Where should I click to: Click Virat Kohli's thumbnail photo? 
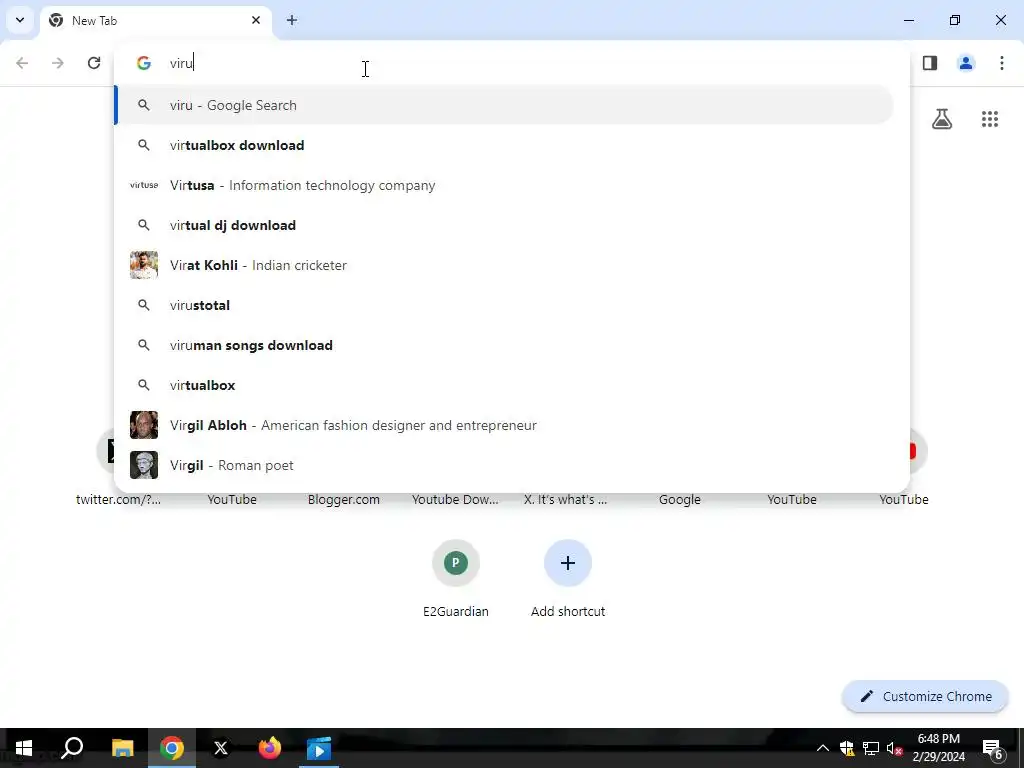[x=144, y=265]
